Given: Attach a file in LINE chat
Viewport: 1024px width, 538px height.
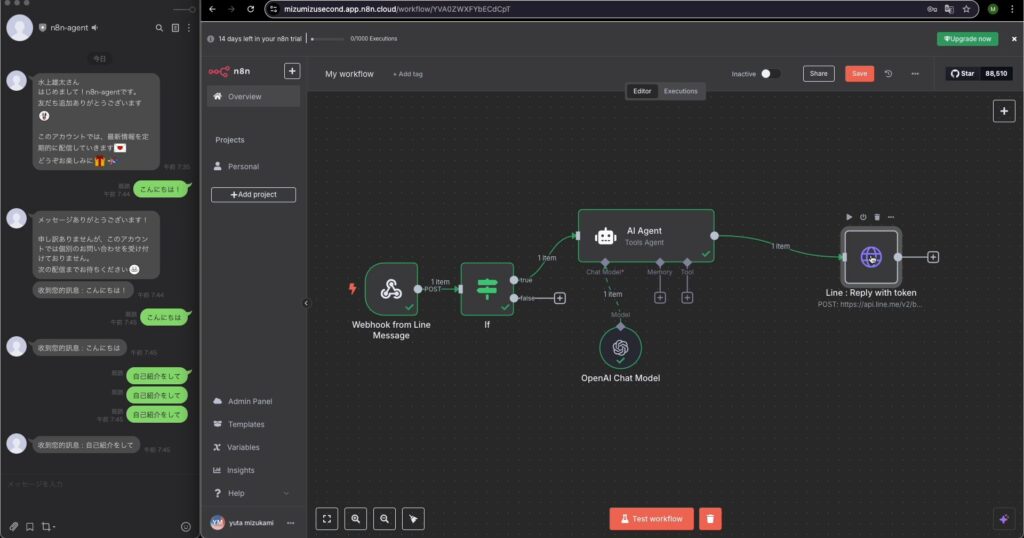Looking at the screenshot, I should click(14, 526).
